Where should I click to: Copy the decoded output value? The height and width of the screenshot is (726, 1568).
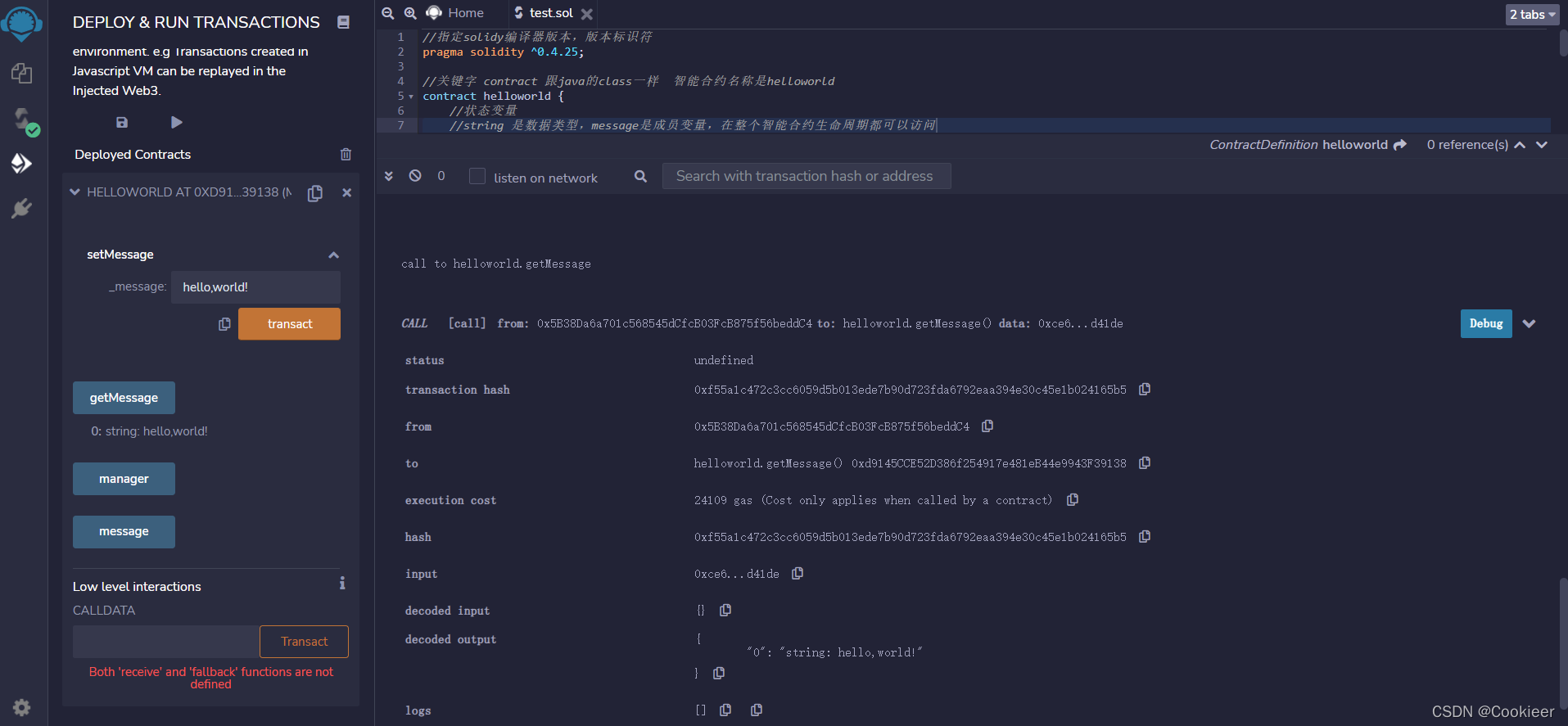[719, 674]
